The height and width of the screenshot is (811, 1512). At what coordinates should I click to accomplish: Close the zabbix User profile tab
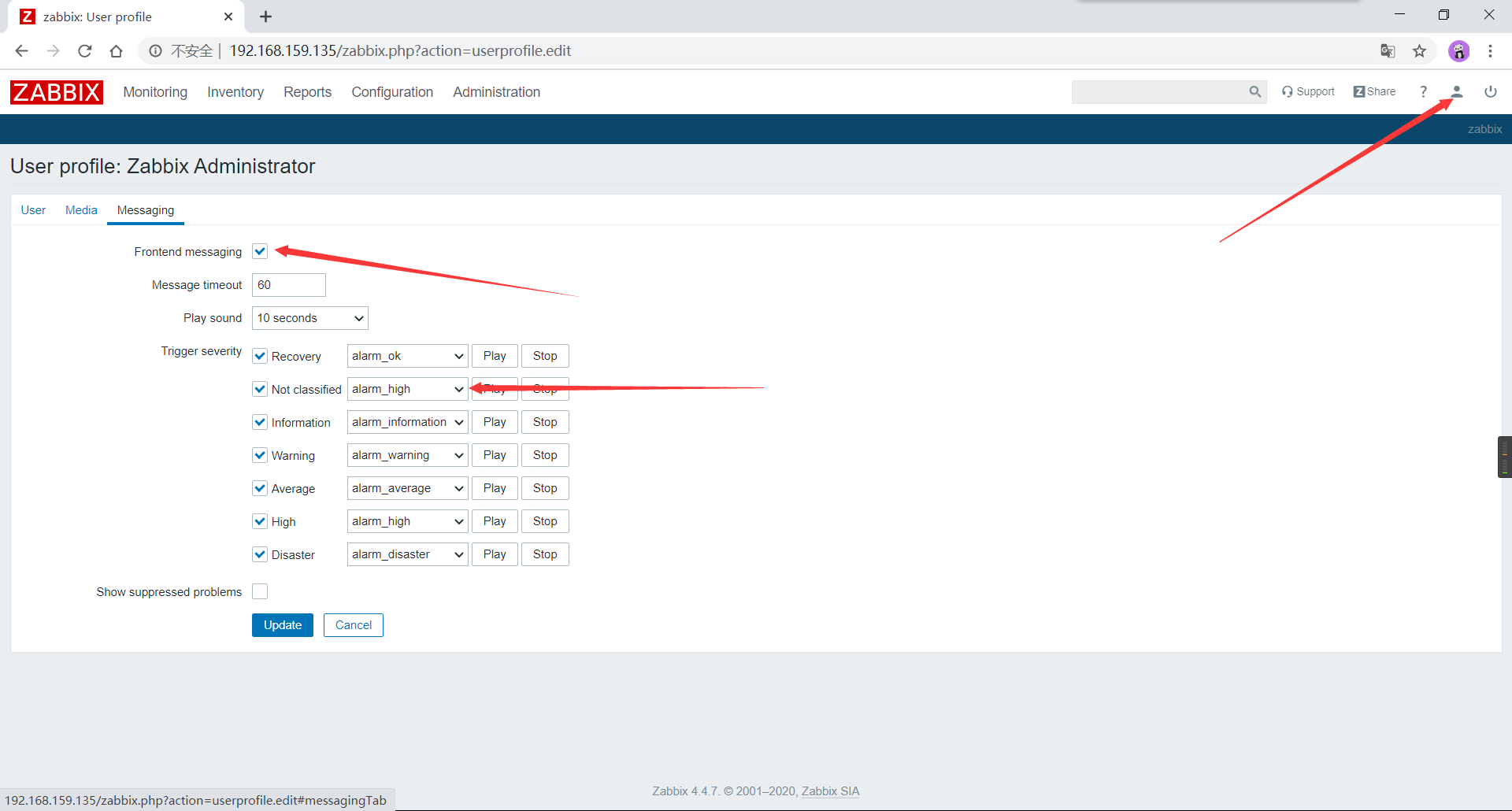click(x=228, y=17)
